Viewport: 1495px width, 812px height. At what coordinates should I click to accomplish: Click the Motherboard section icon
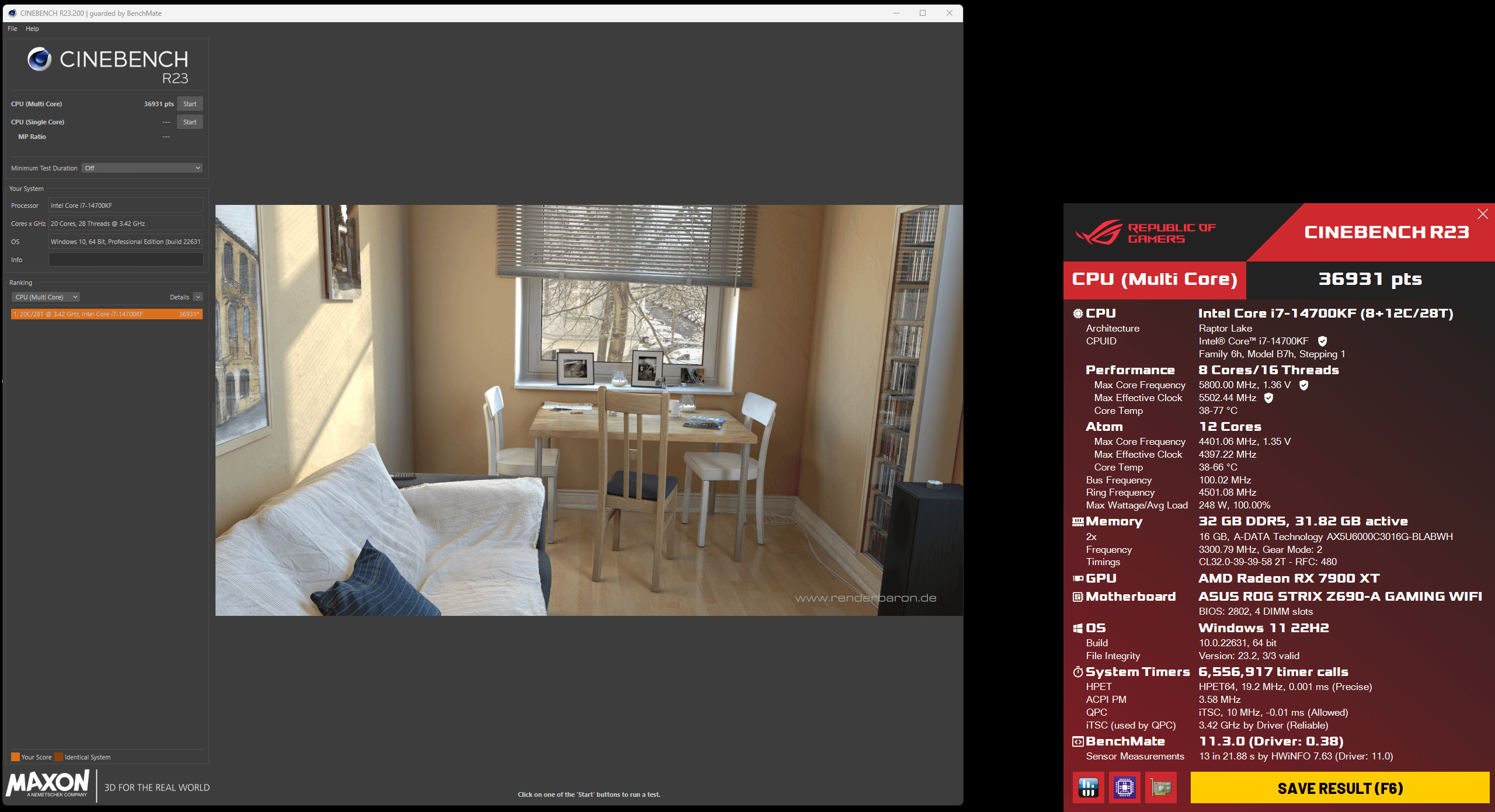click(x=1077, y=597)
